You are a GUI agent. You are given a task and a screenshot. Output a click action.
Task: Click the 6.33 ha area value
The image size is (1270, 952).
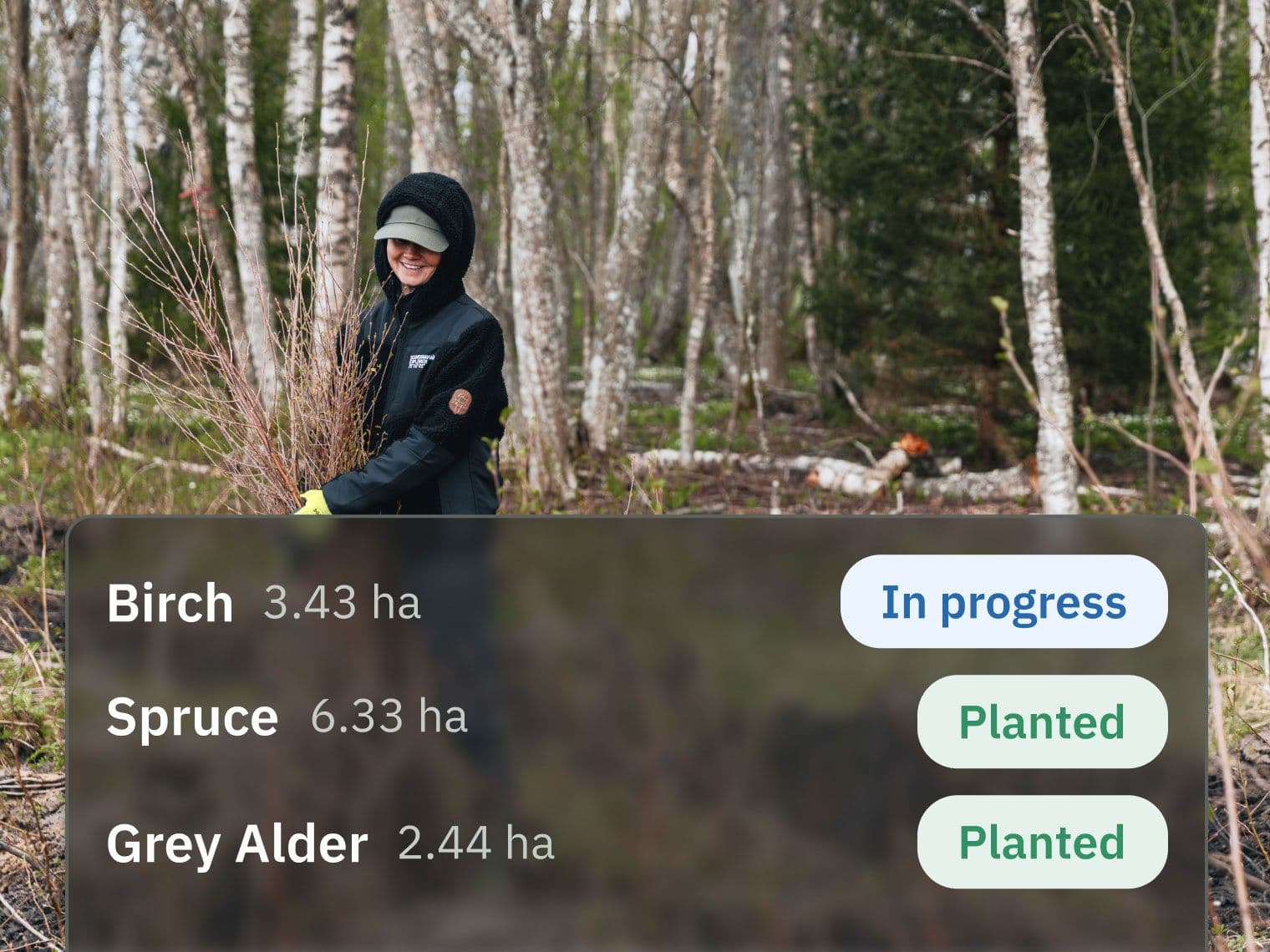click(x=389, y=717)
